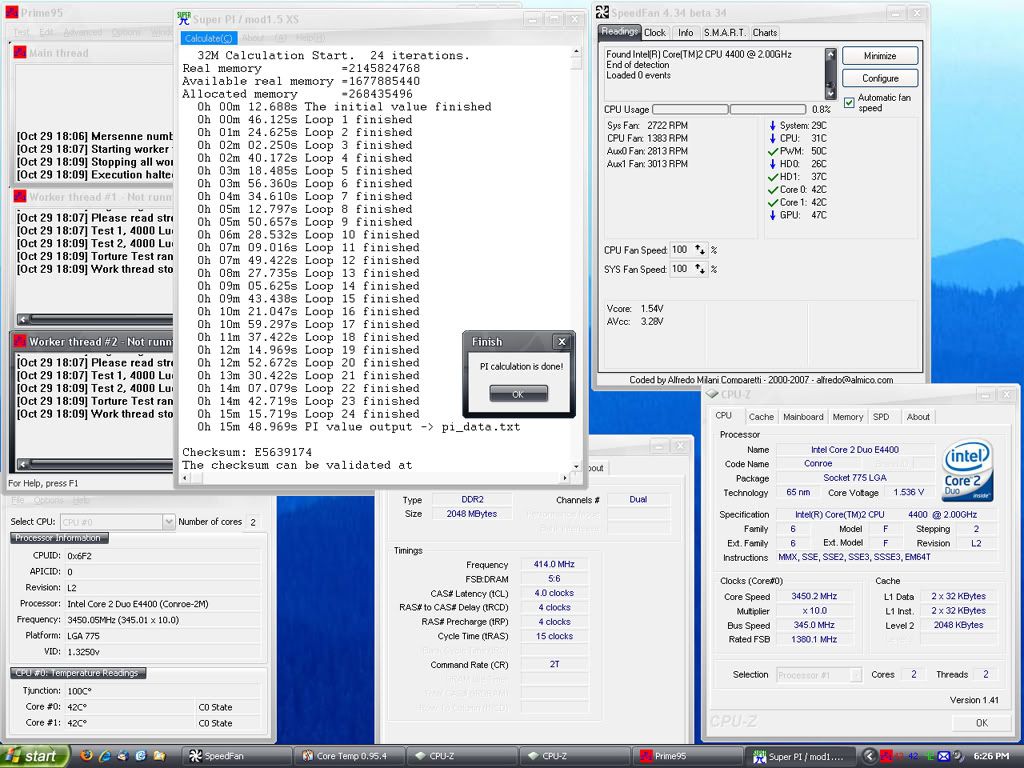Viewport: 1024px width, 768px height.
Task: Switch to the Charts tab in SpeedFan
Action: click(x=765, y=33)
